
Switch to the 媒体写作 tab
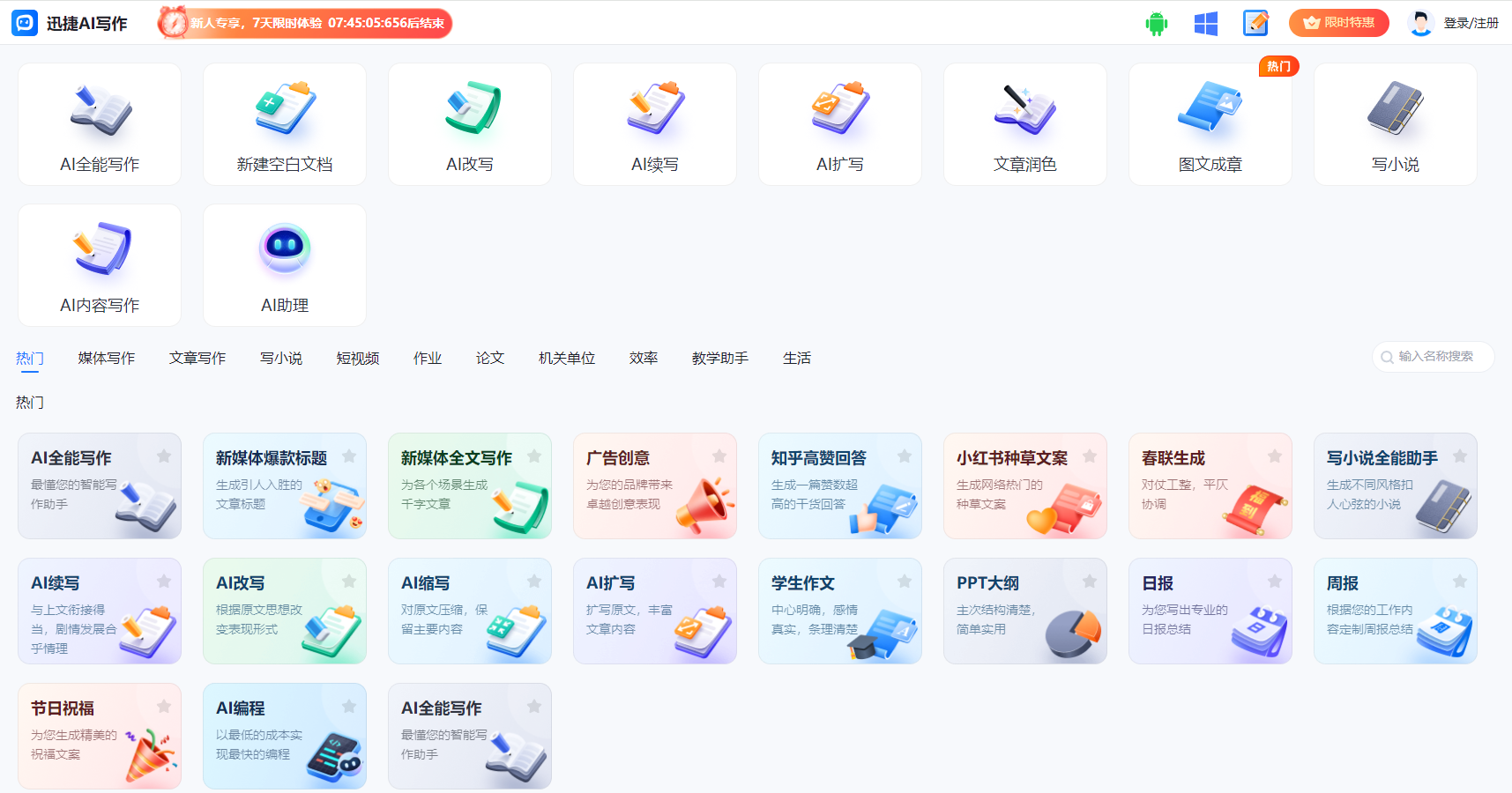[x=106, y=359]
